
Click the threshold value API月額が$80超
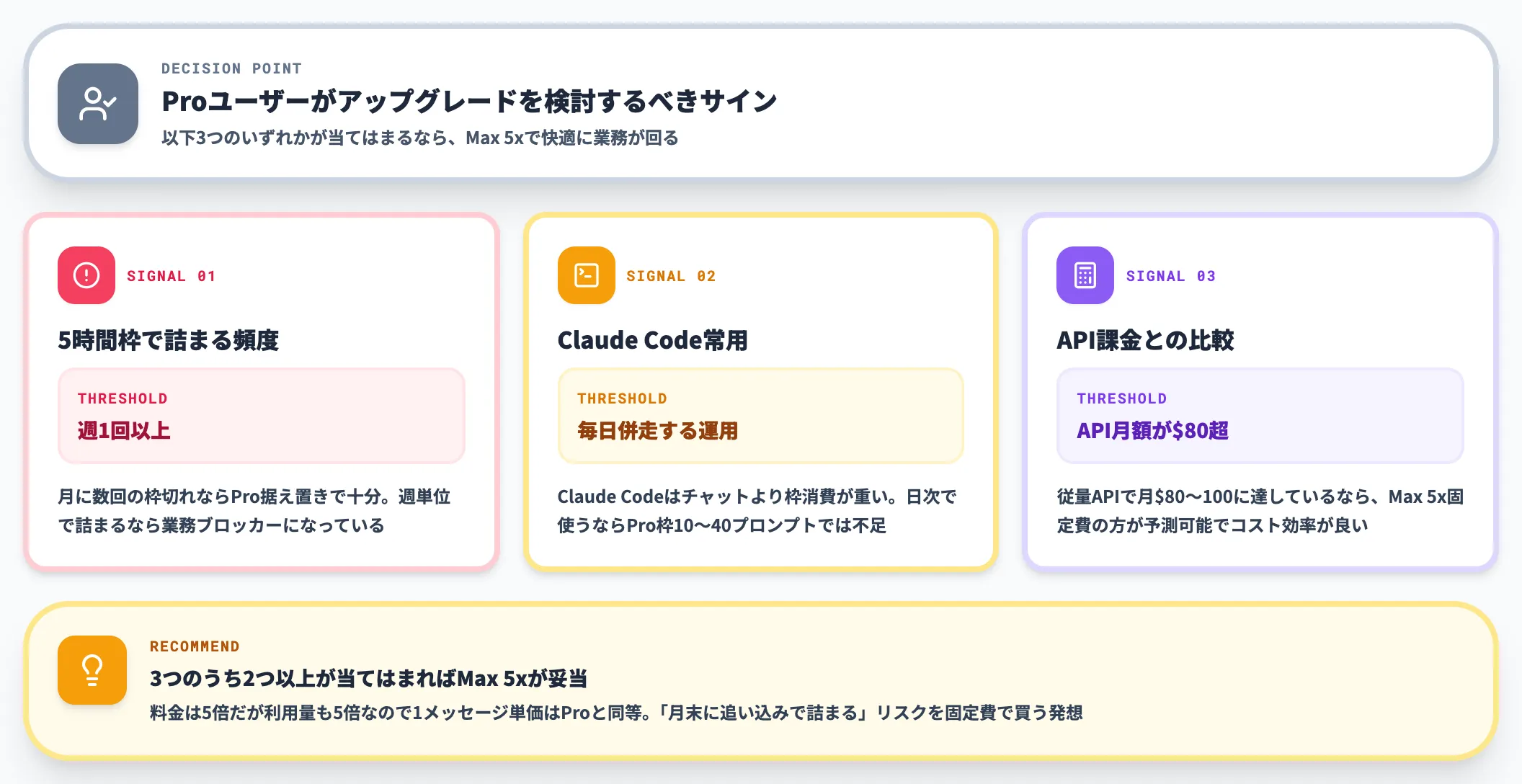tap(1152, 431)
